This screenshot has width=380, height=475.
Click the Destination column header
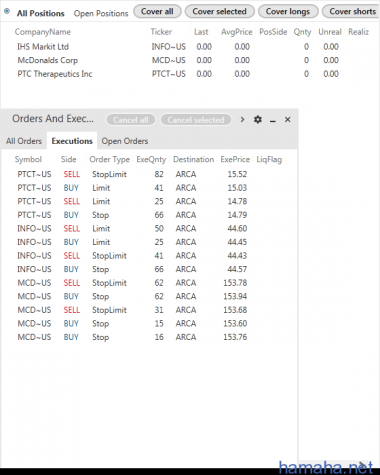tap(194, 159)
